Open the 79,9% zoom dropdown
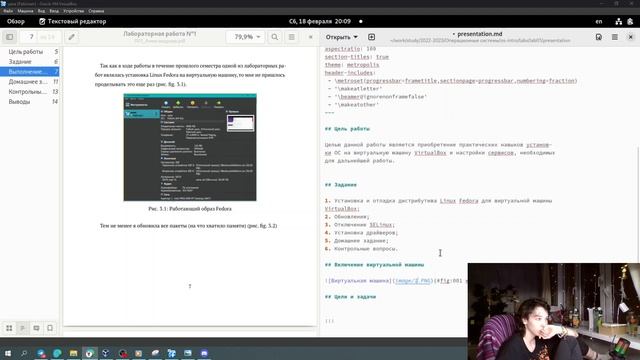This screenshot has width=640, height=360. (246, 37)
